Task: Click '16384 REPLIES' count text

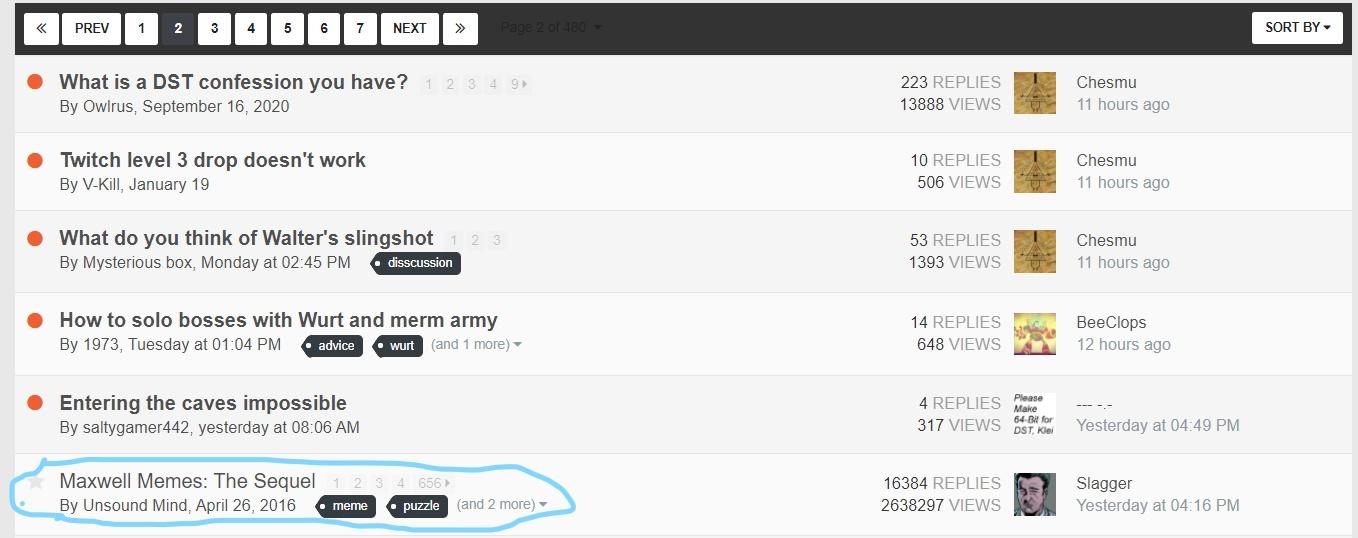Action: (942, 483)
